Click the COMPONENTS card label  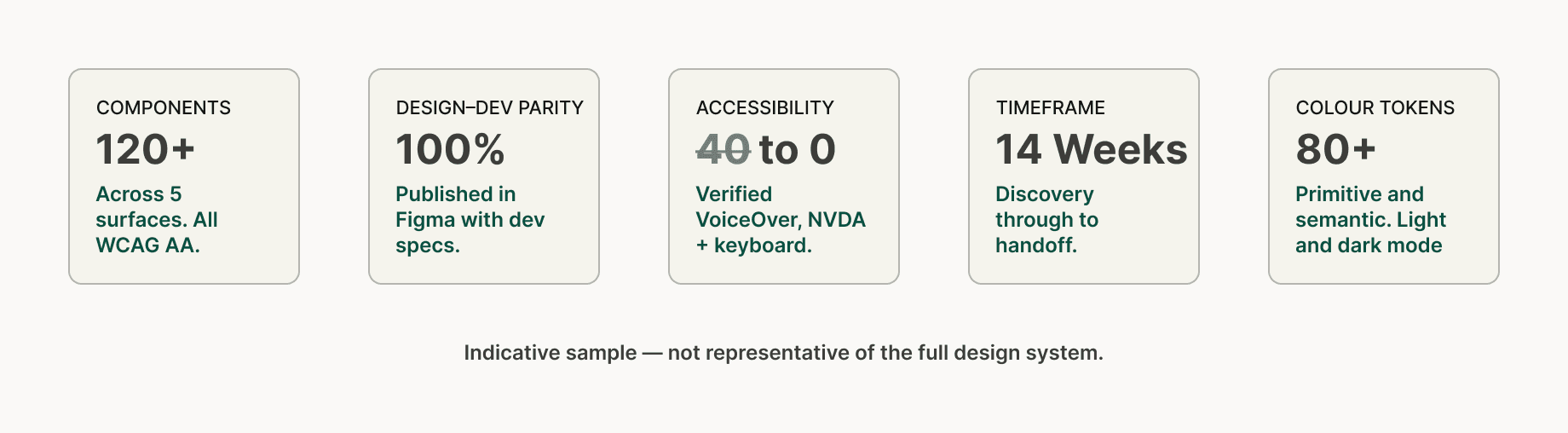pos(164,107)
